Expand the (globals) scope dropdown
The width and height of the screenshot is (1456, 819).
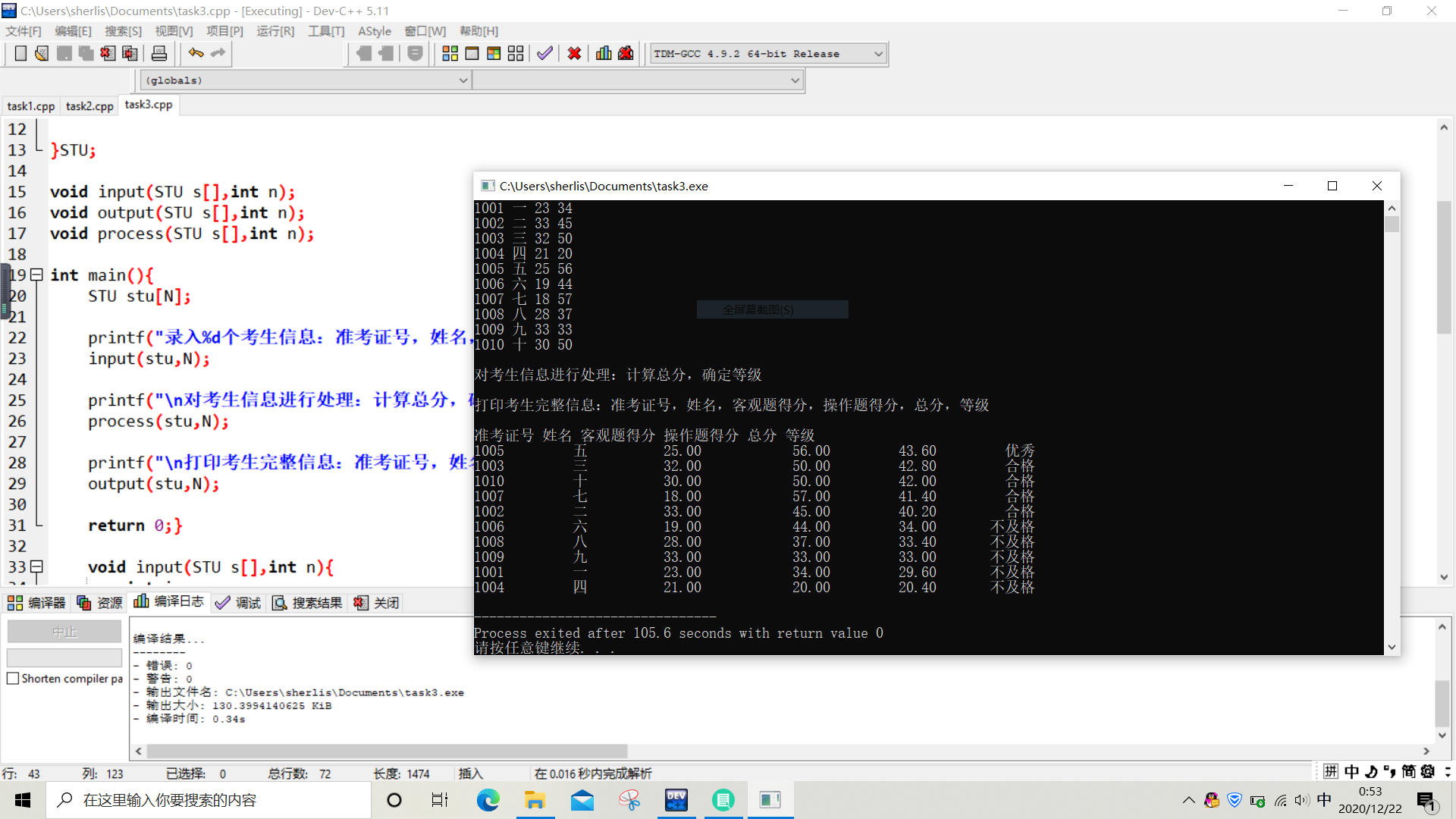click(463, 80)
